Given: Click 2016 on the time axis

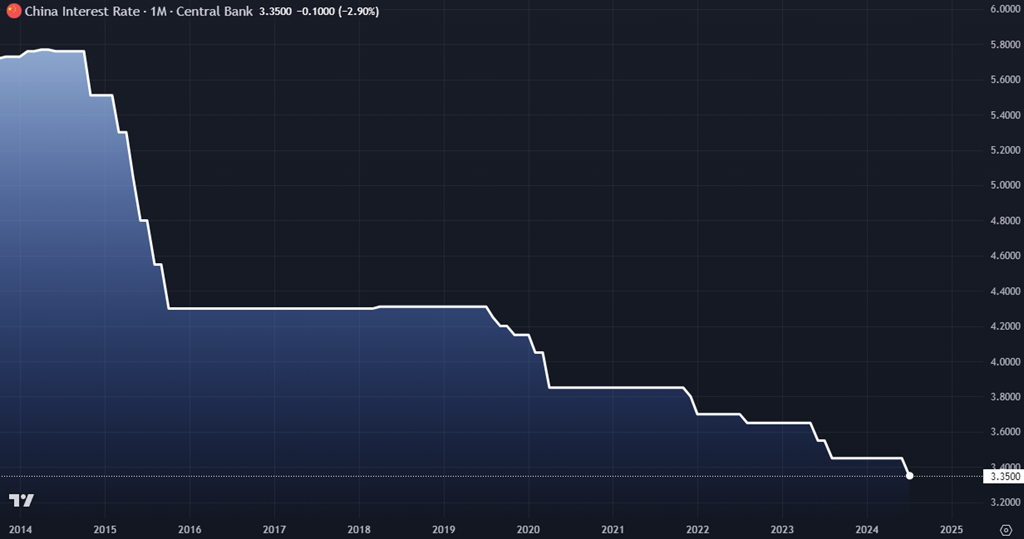Looking at the screenshot, I should pyautogui.click(x=190, y=529).
